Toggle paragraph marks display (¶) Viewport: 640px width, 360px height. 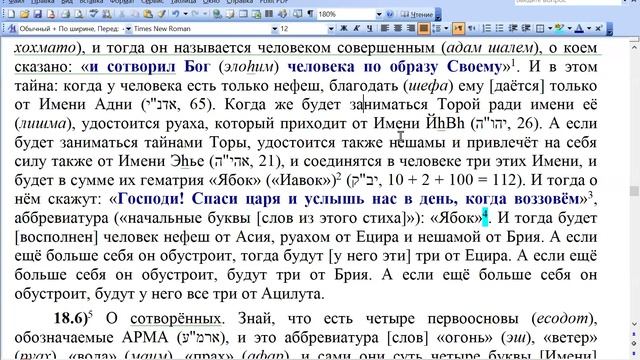pos(311,14)
